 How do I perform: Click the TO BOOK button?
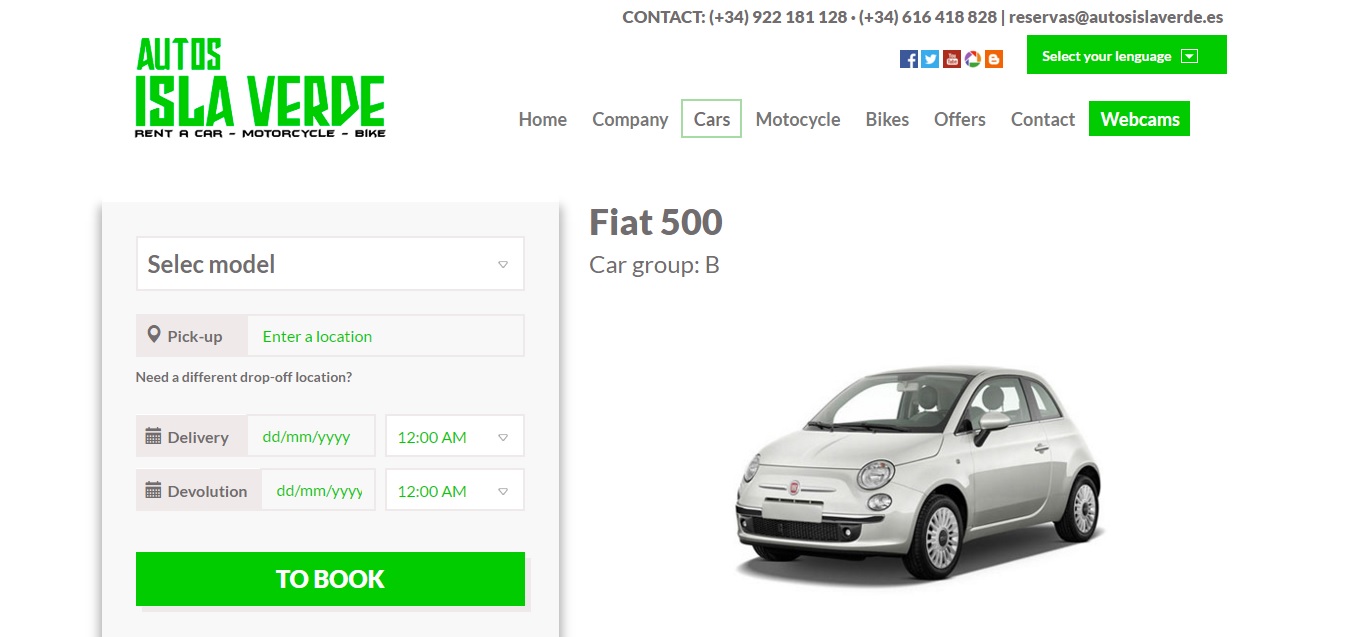[x=330, y=579]
